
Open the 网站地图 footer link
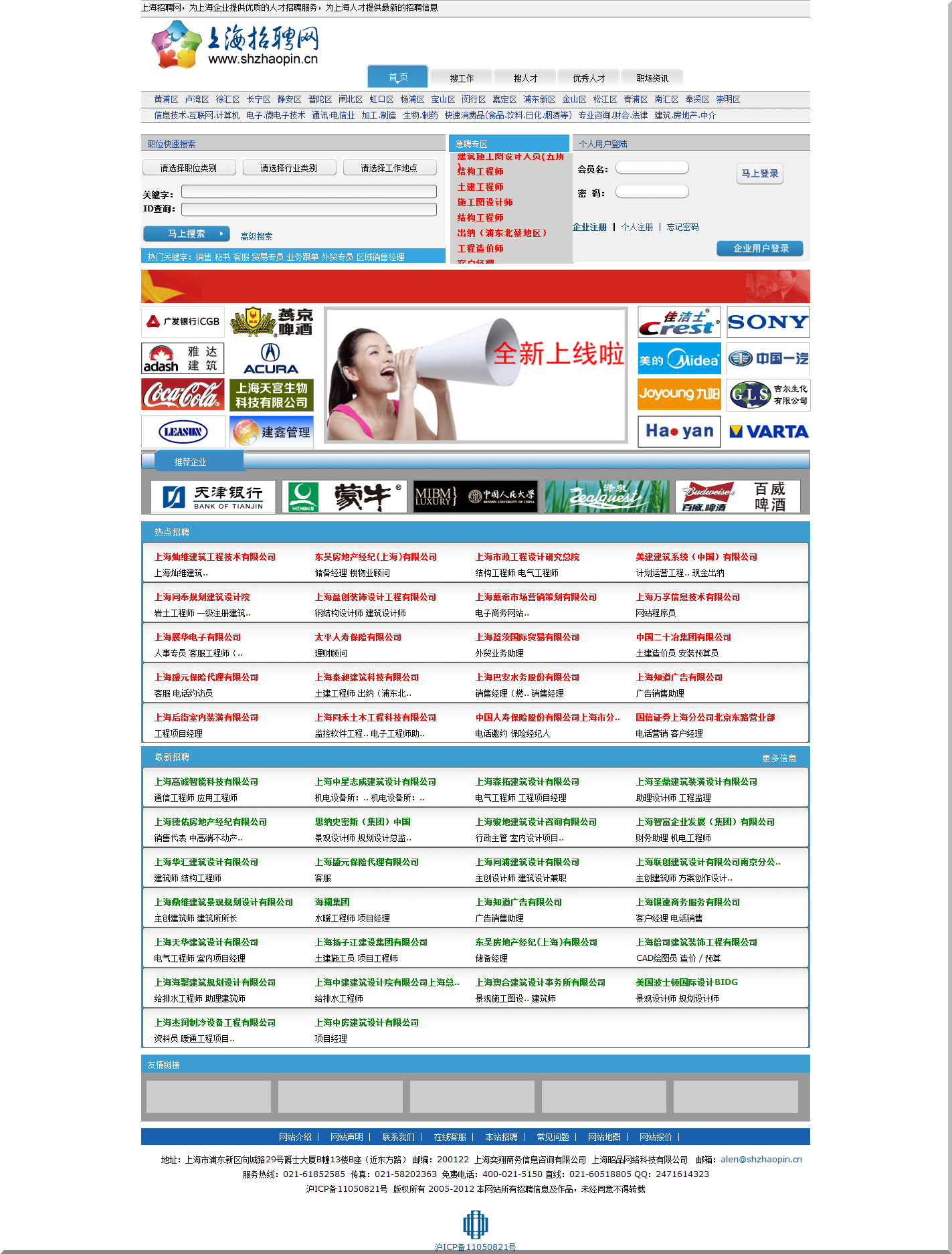click(604, 1137)
